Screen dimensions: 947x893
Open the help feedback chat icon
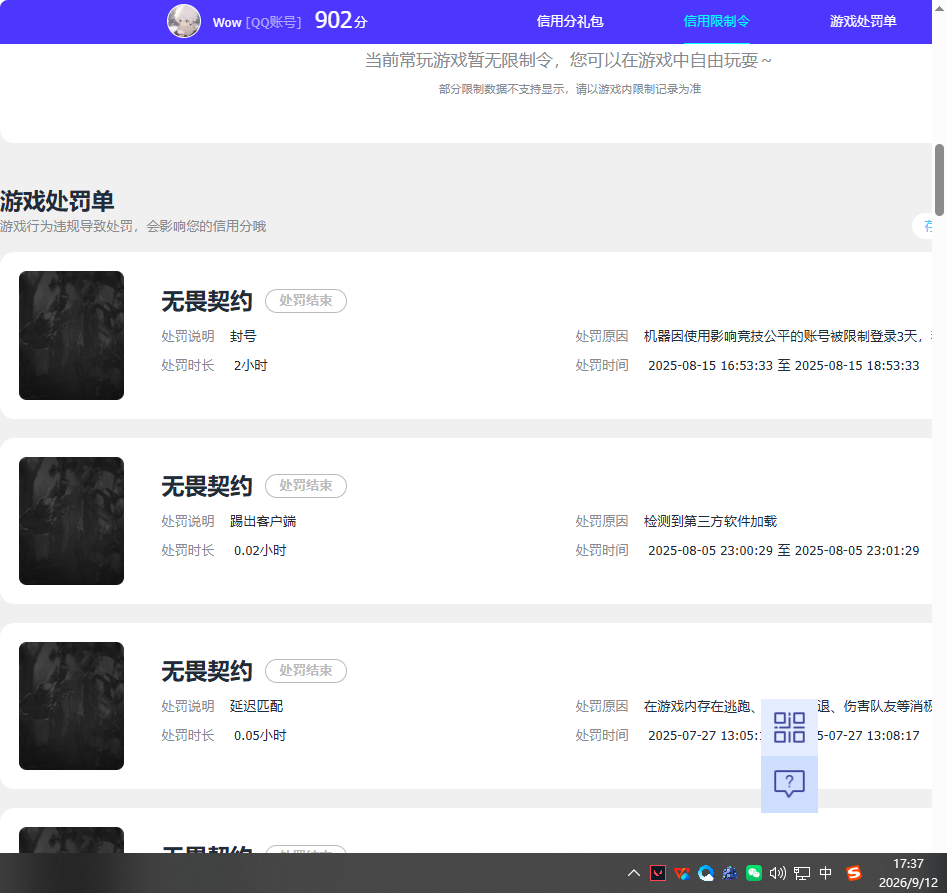tap(789, 784)
